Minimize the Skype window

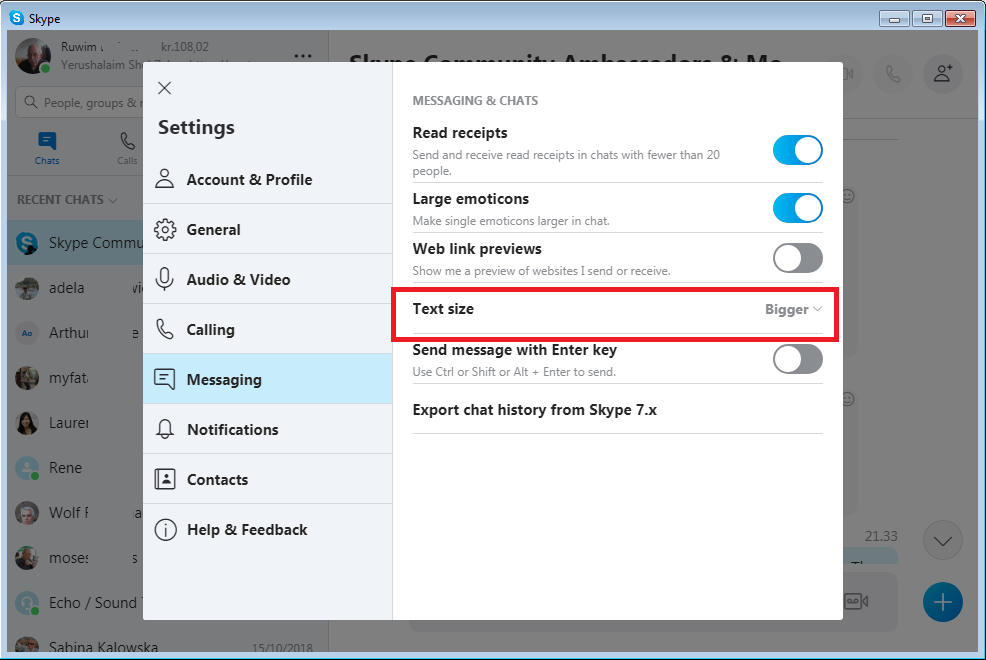(894, 19)
